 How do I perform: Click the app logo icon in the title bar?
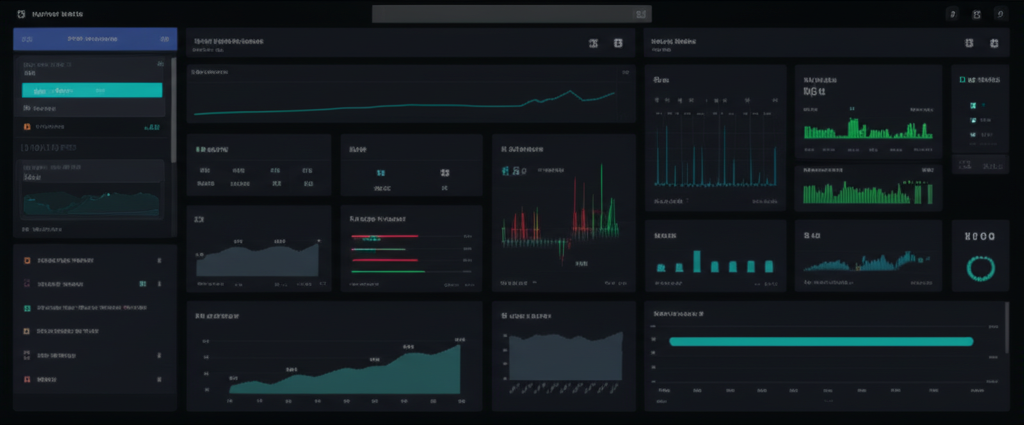click(21, 15)
